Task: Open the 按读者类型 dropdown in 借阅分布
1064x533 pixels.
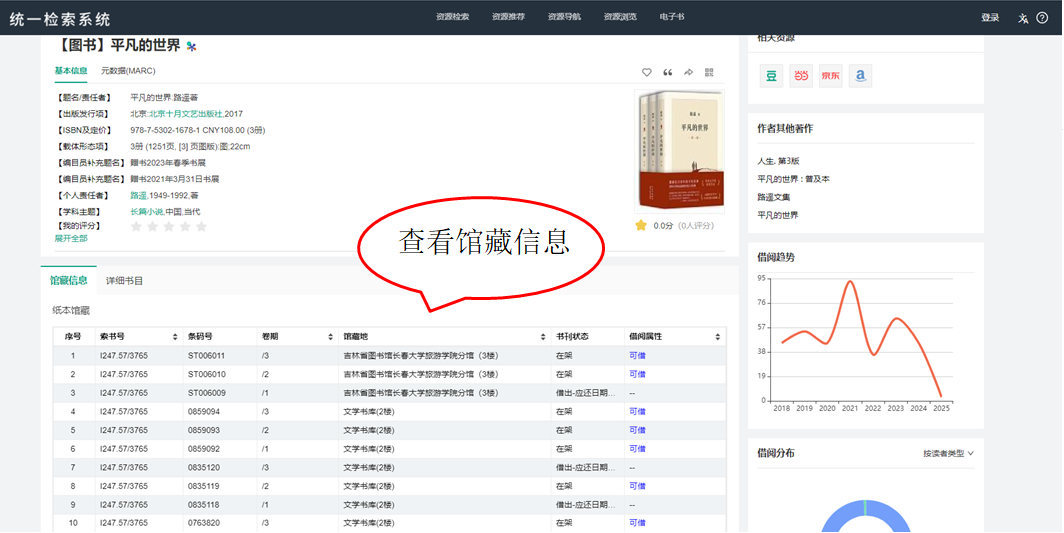Action: tap(948, 454)
